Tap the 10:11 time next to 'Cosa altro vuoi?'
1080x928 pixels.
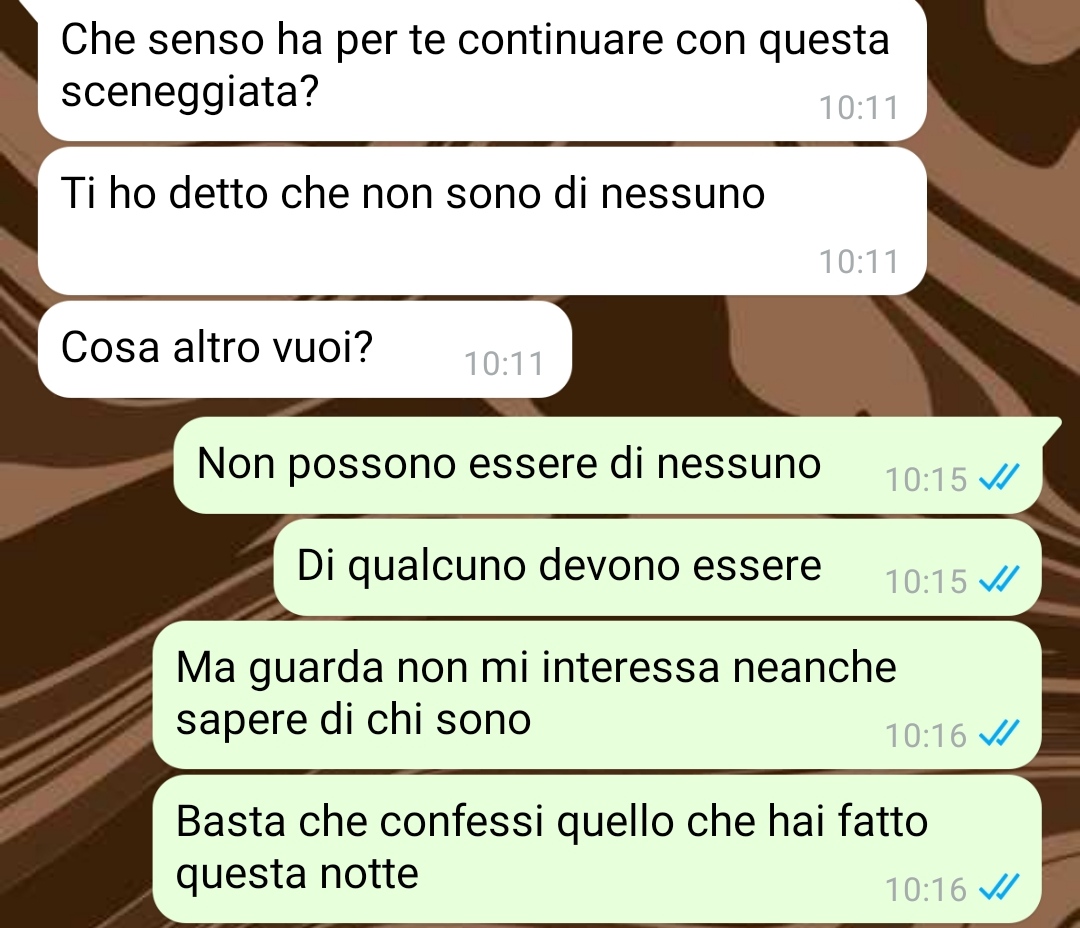[504, 364]
